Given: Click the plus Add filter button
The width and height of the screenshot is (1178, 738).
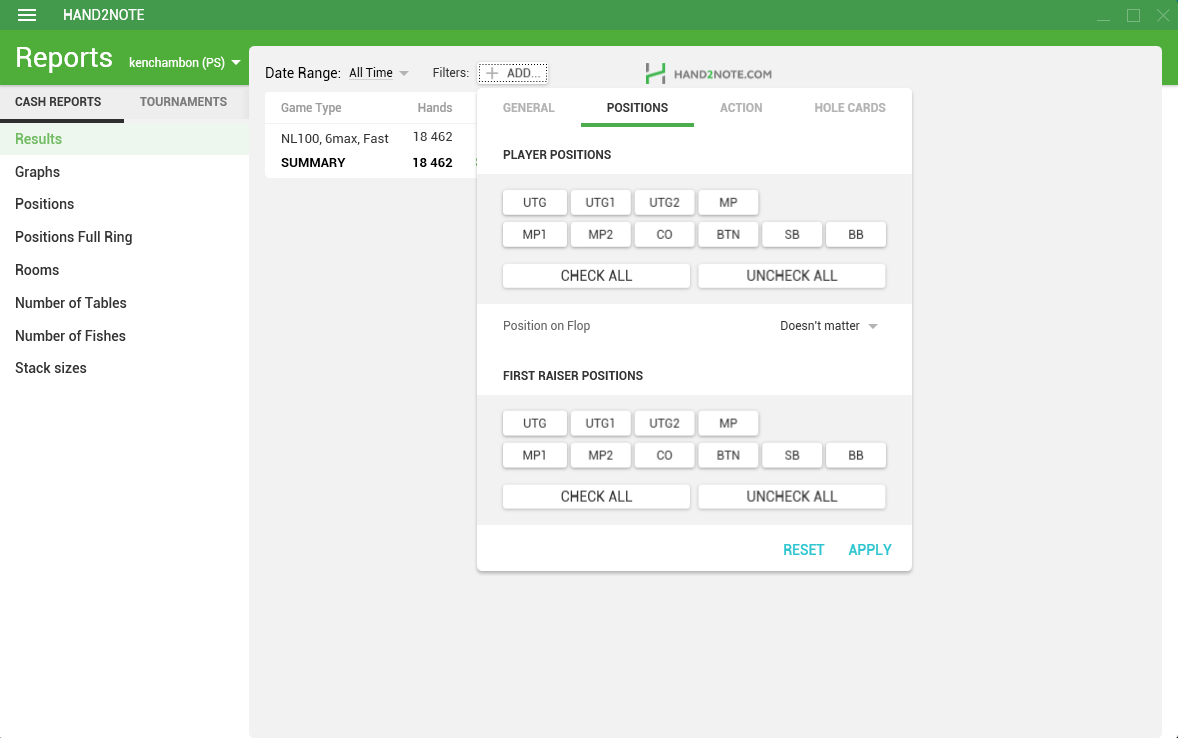Looking at the screenshot, I should tap(513, 73).
